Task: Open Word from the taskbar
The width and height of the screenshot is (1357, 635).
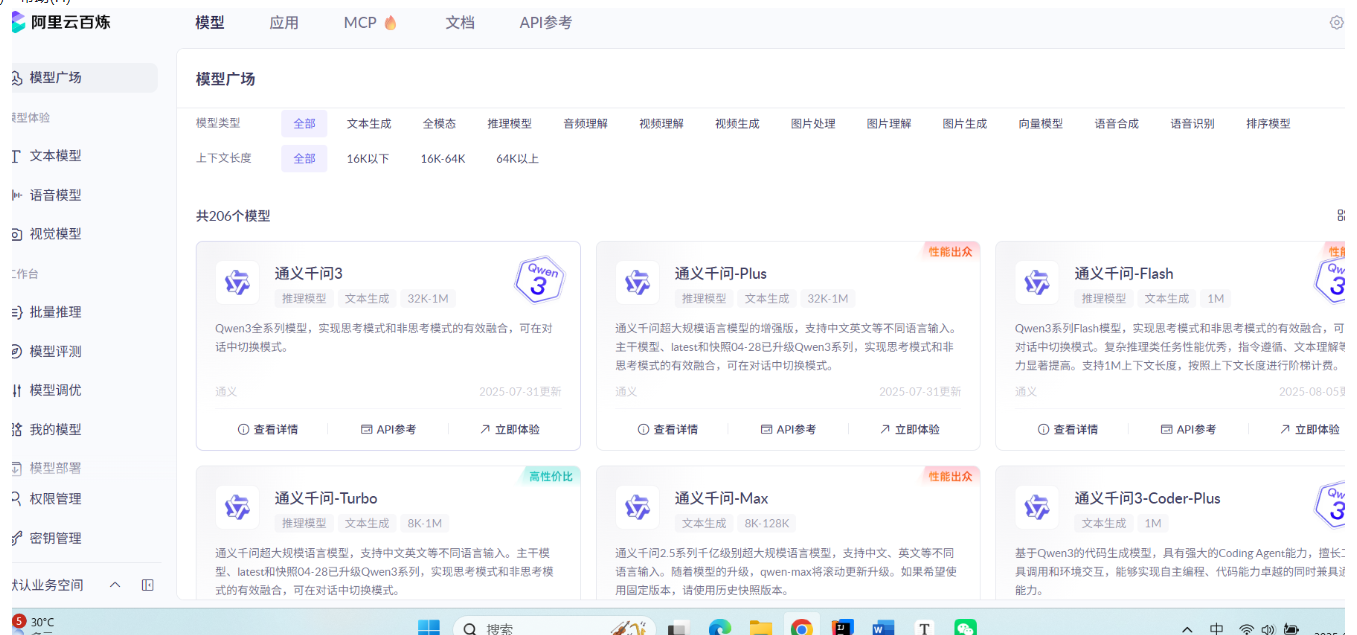Action: [x=883, y=627]
